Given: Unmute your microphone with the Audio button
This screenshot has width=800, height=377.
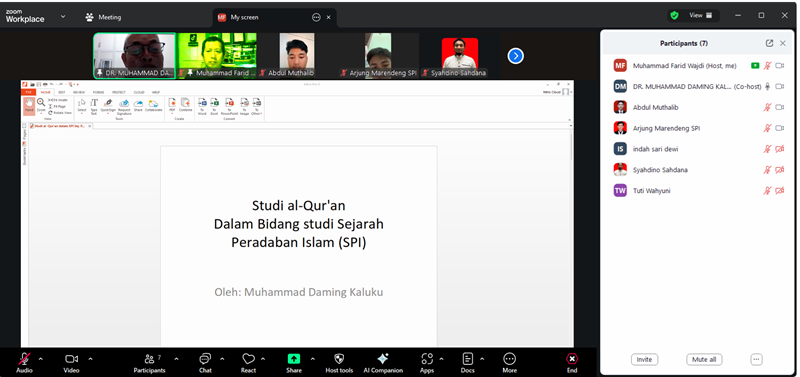Looking at the screenshot, I should [x=24, y=363].
